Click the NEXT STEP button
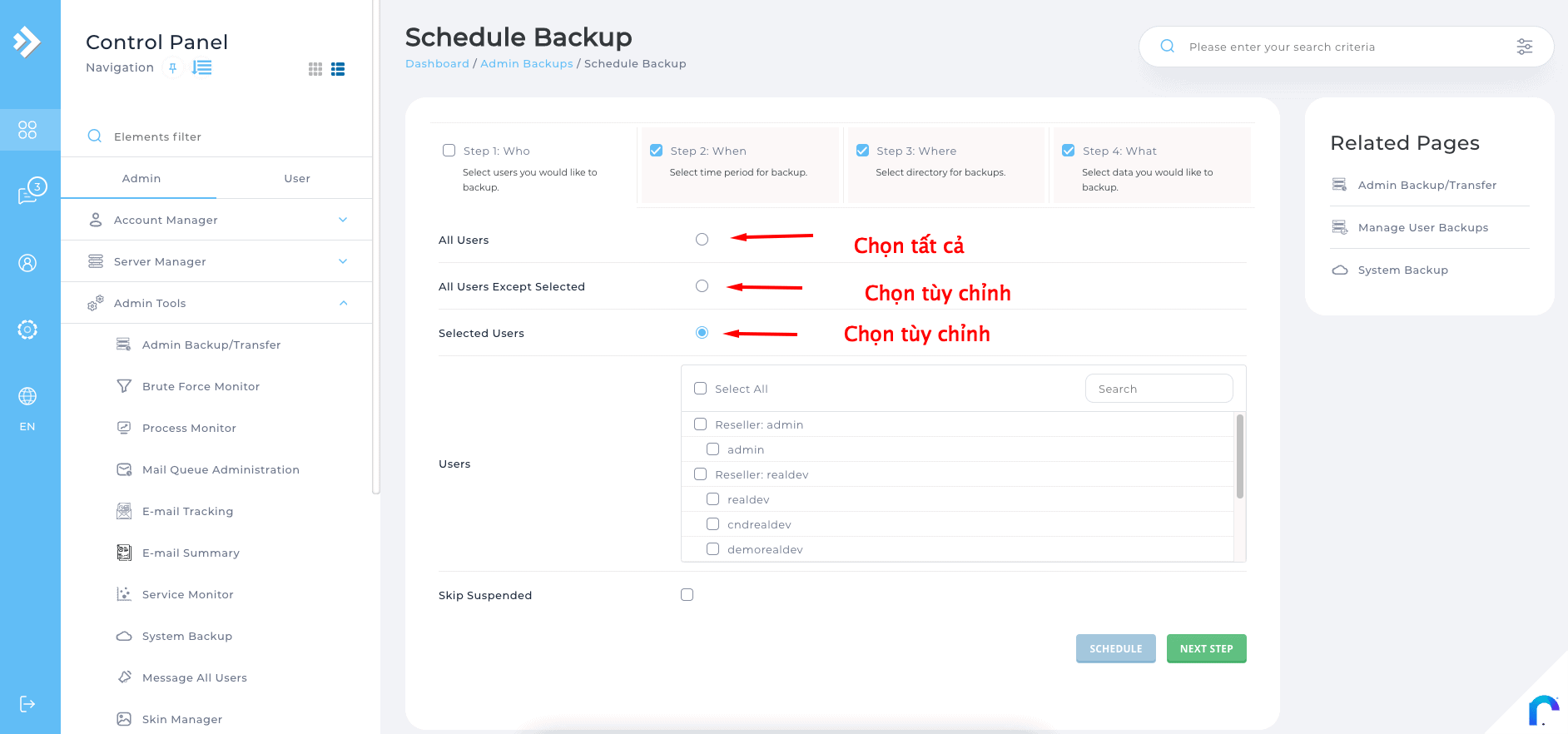This screenshot has width=1568, height=734. tap(1207, 649)
